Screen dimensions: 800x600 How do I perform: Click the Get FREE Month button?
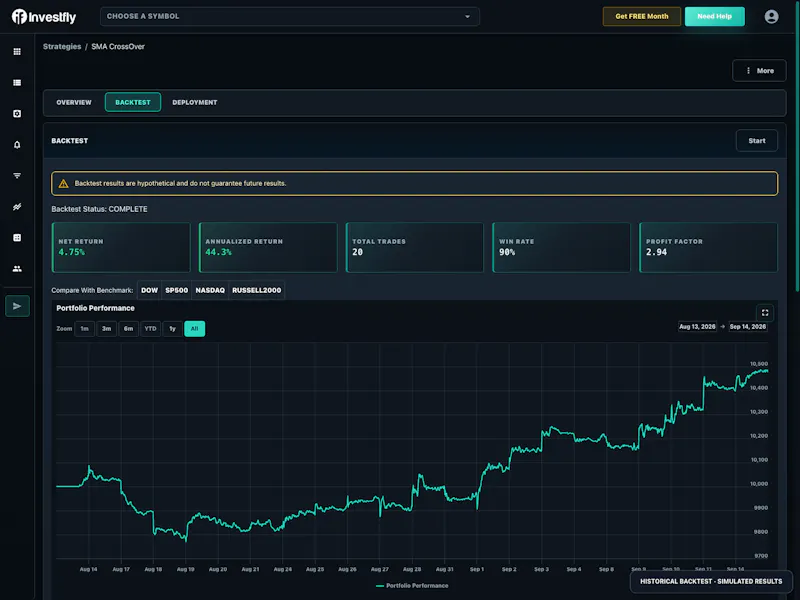coord(642,16)
